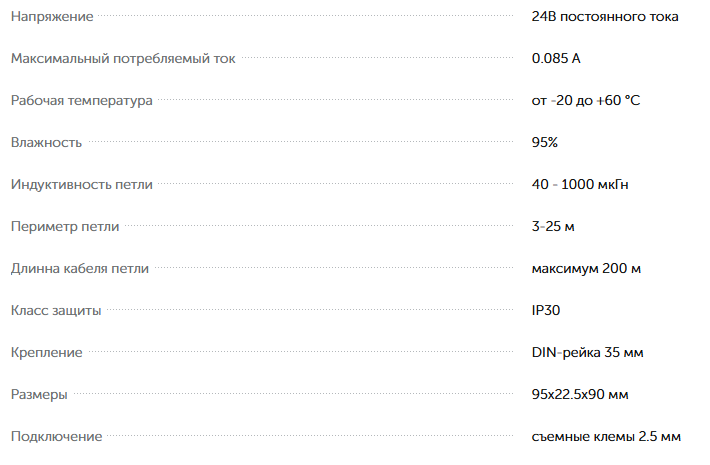Click the "Напряжение" specification label
The image size is (710, 465).
click(x=52, y=17)
